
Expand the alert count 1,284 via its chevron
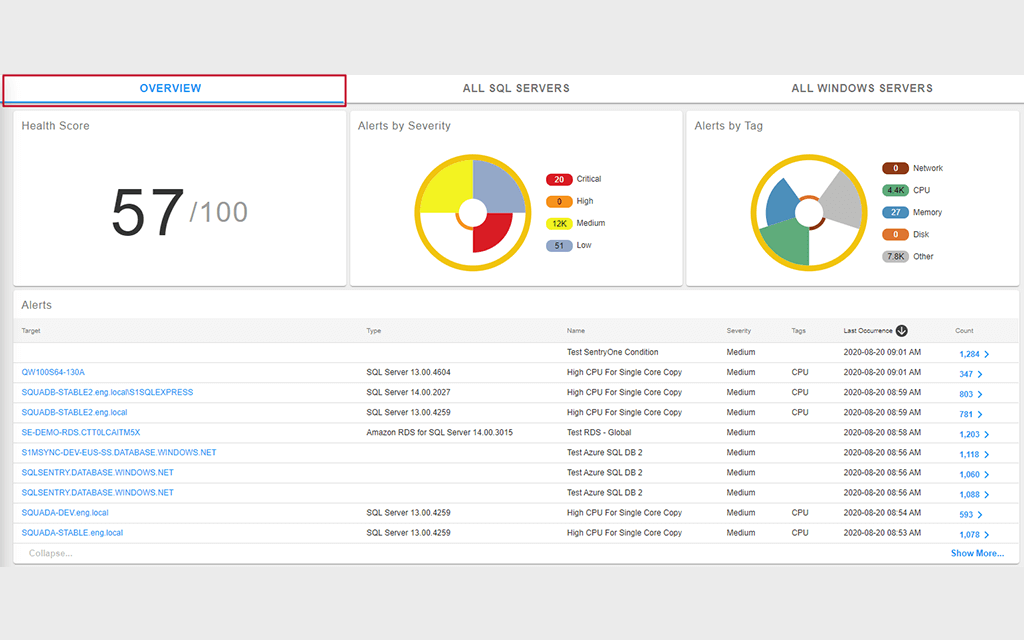click(988, 353)
